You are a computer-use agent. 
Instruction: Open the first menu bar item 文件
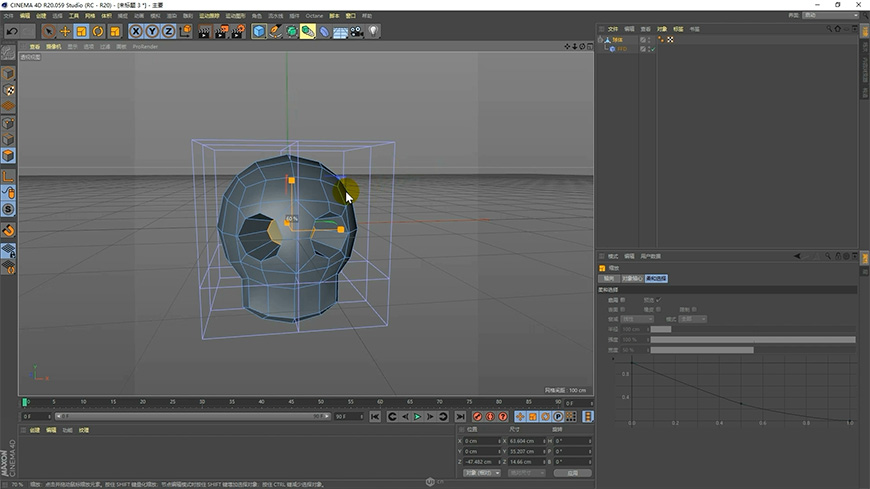point(8,16)
